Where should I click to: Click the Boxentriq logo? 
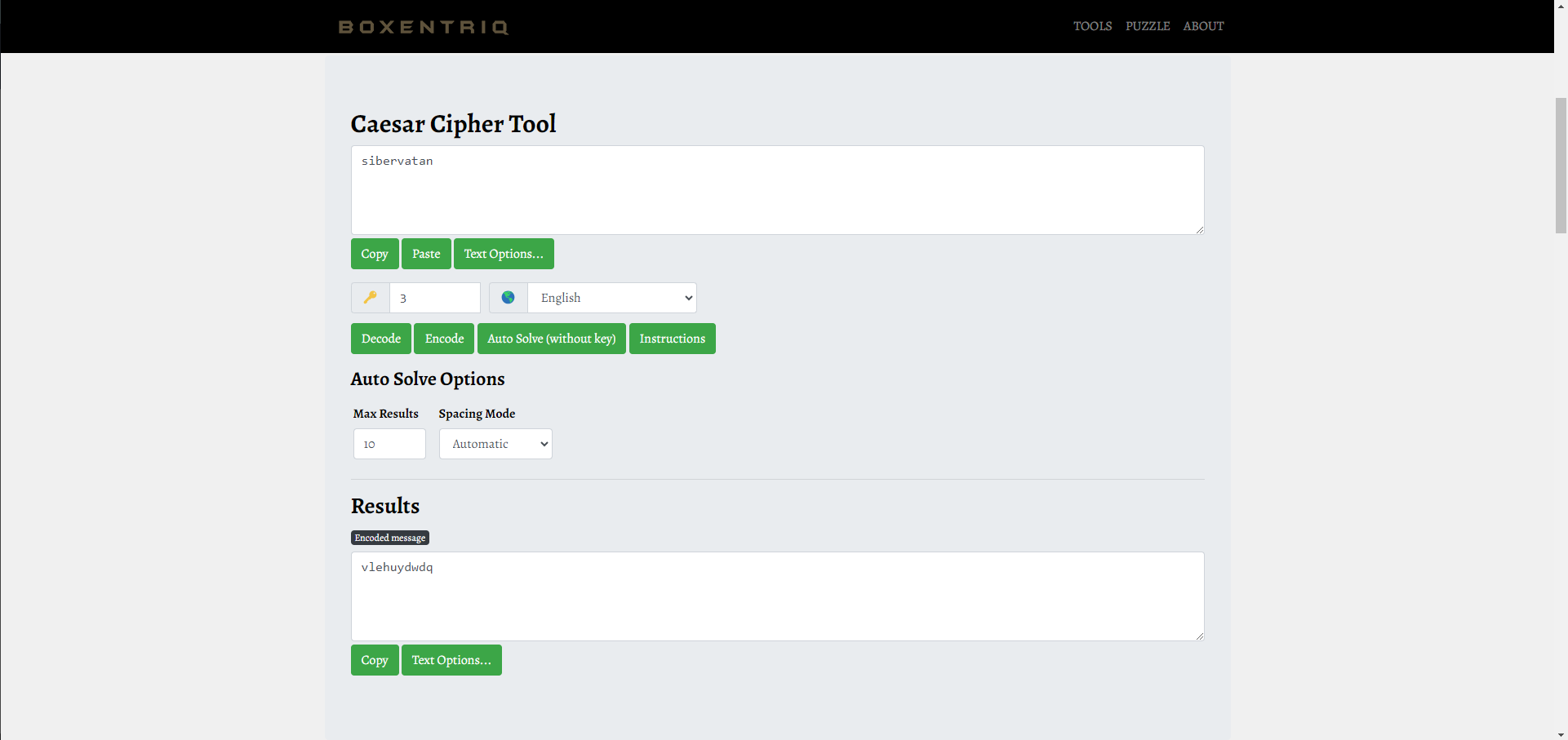click(424, 27)
